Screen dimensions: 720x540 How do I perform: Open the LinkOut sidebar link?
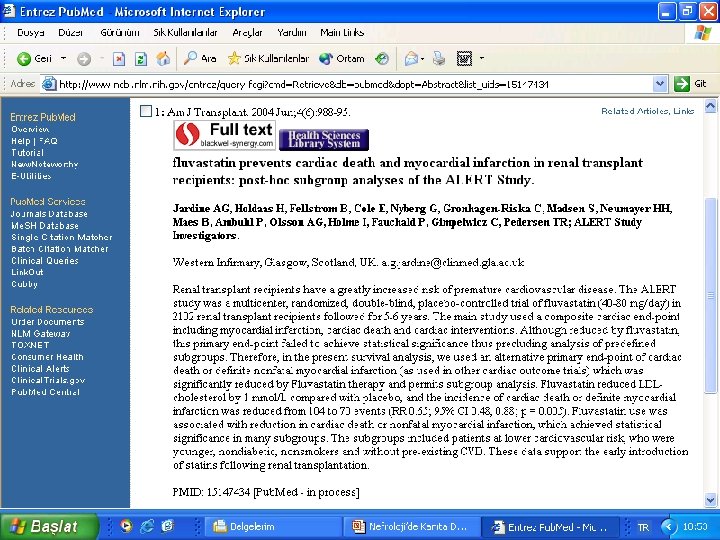(x=27, y=272)
